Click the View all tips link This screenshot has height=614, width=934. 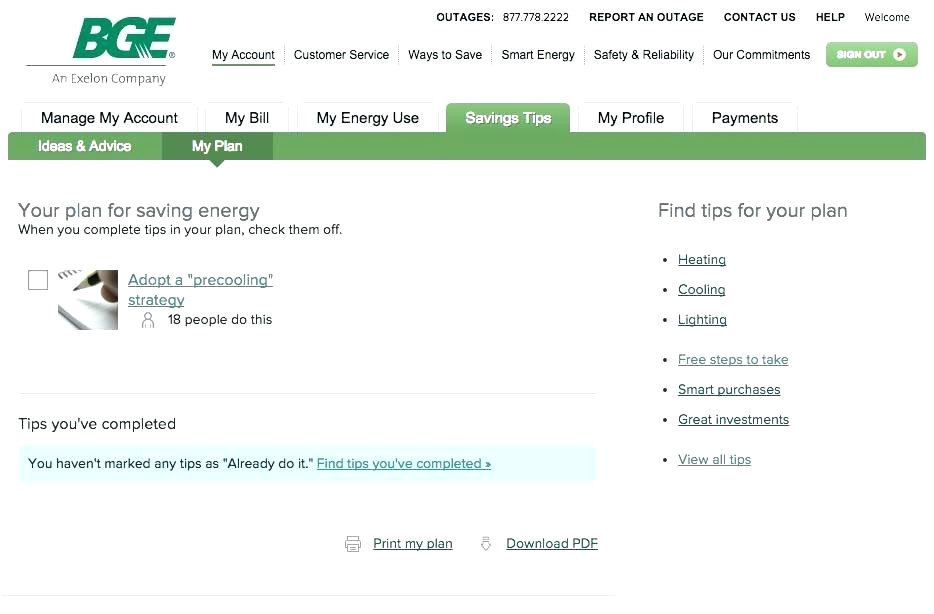tap(714, 460)
